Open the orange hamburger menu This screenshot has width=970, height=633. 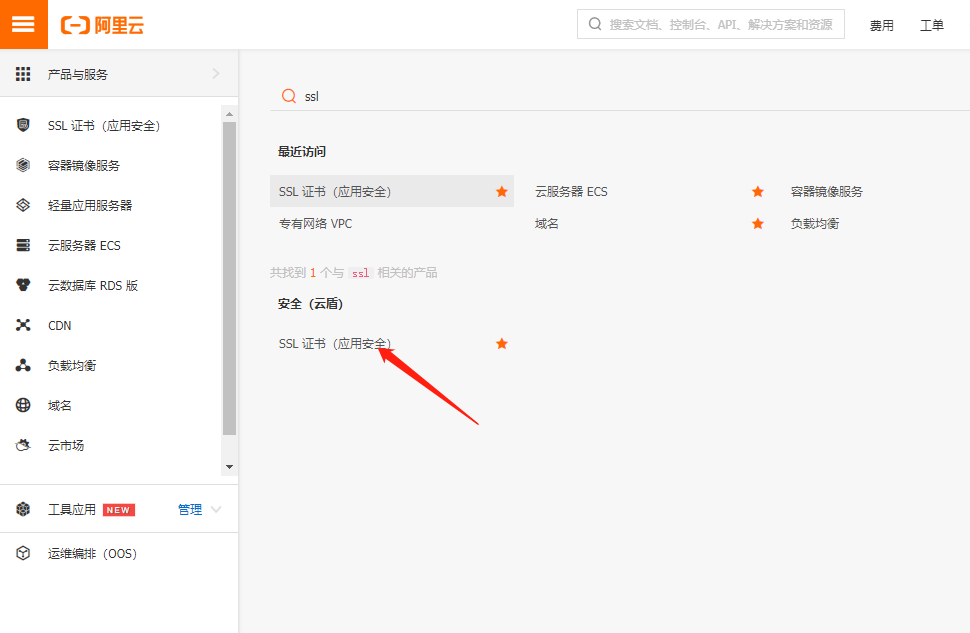coord(24,24)
